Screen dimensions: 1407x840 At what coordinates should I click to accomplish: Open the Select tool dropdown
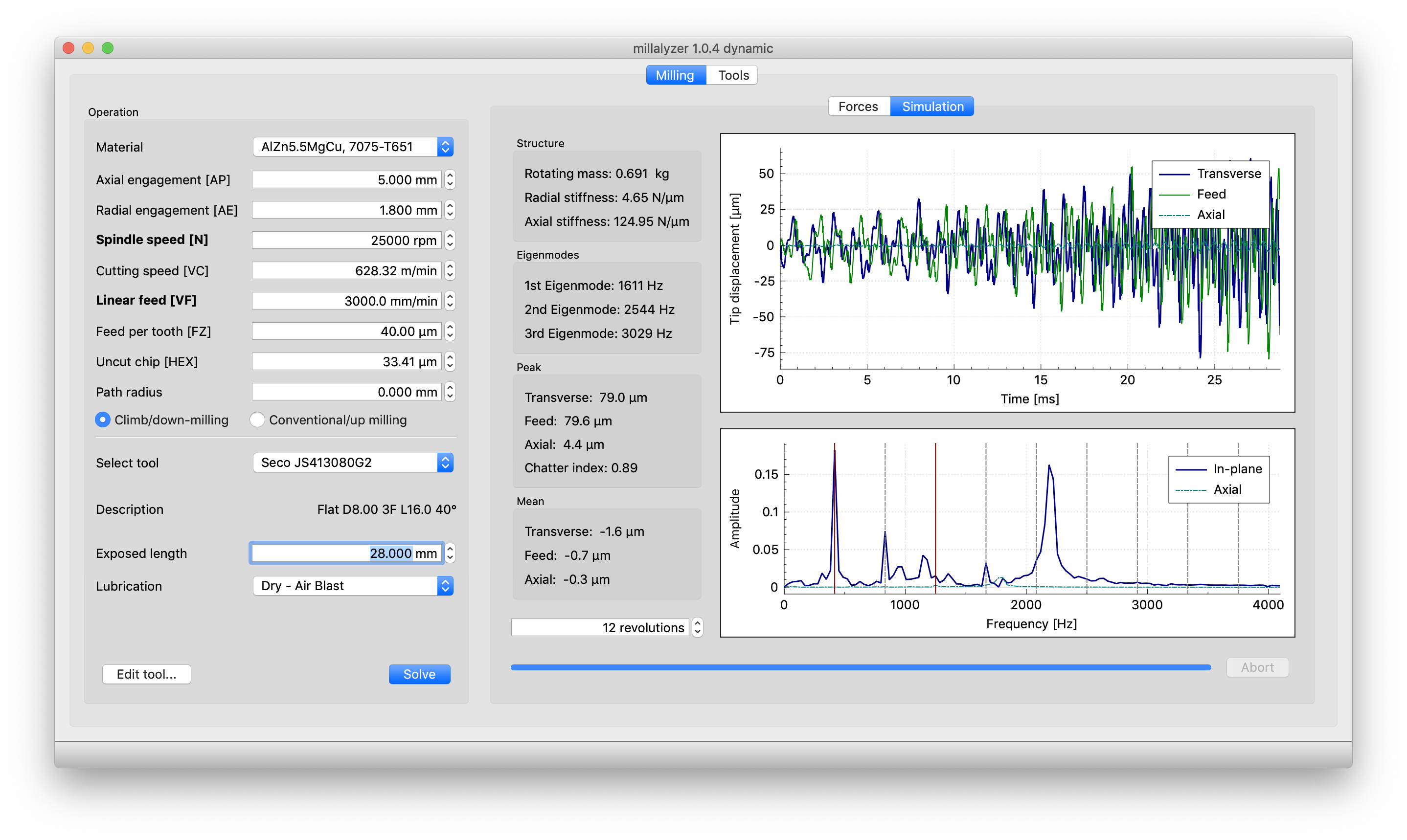[x=352, y=463]
